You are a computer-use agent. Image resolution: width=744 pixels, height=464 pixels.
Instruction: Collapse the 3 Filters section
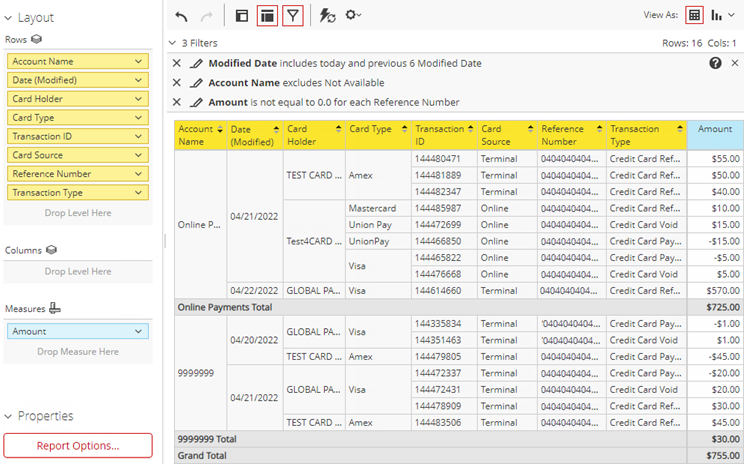pos(173,43)
